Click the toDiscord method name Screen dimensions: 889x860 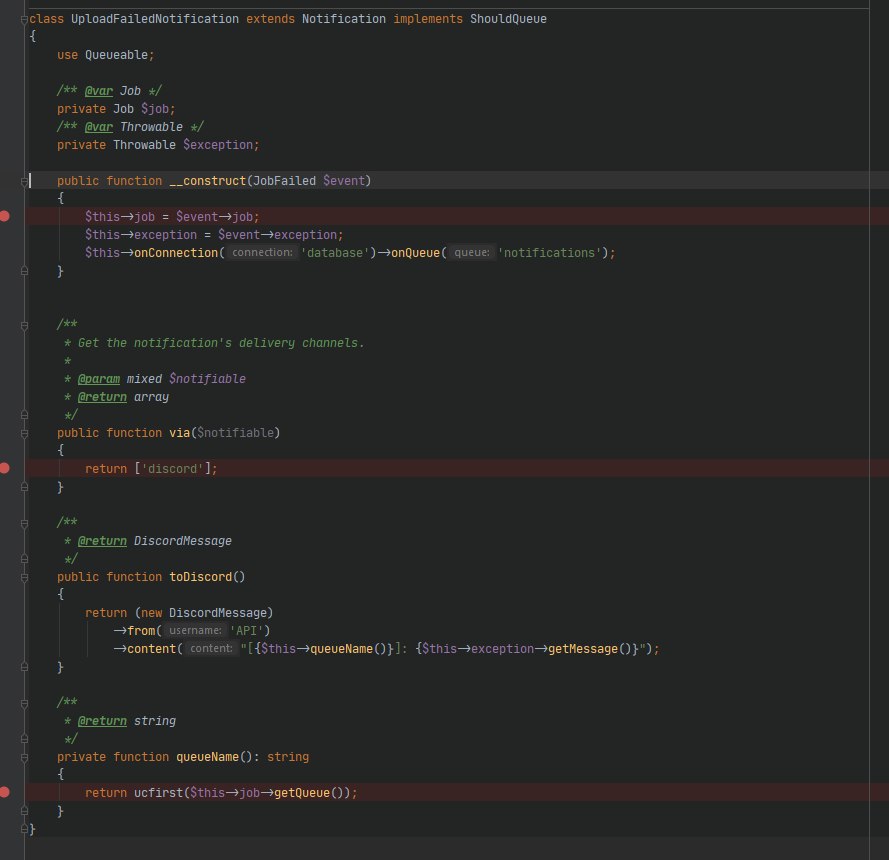[201, 577]
